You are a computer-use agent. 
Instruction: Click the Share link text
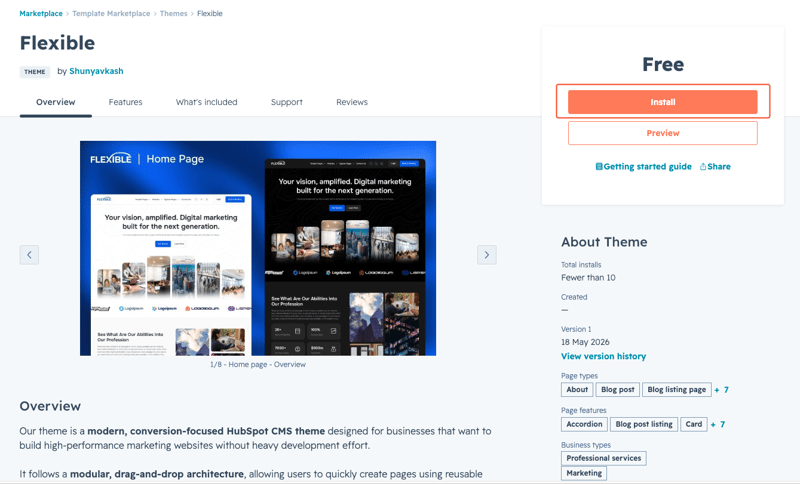point(719,166)
